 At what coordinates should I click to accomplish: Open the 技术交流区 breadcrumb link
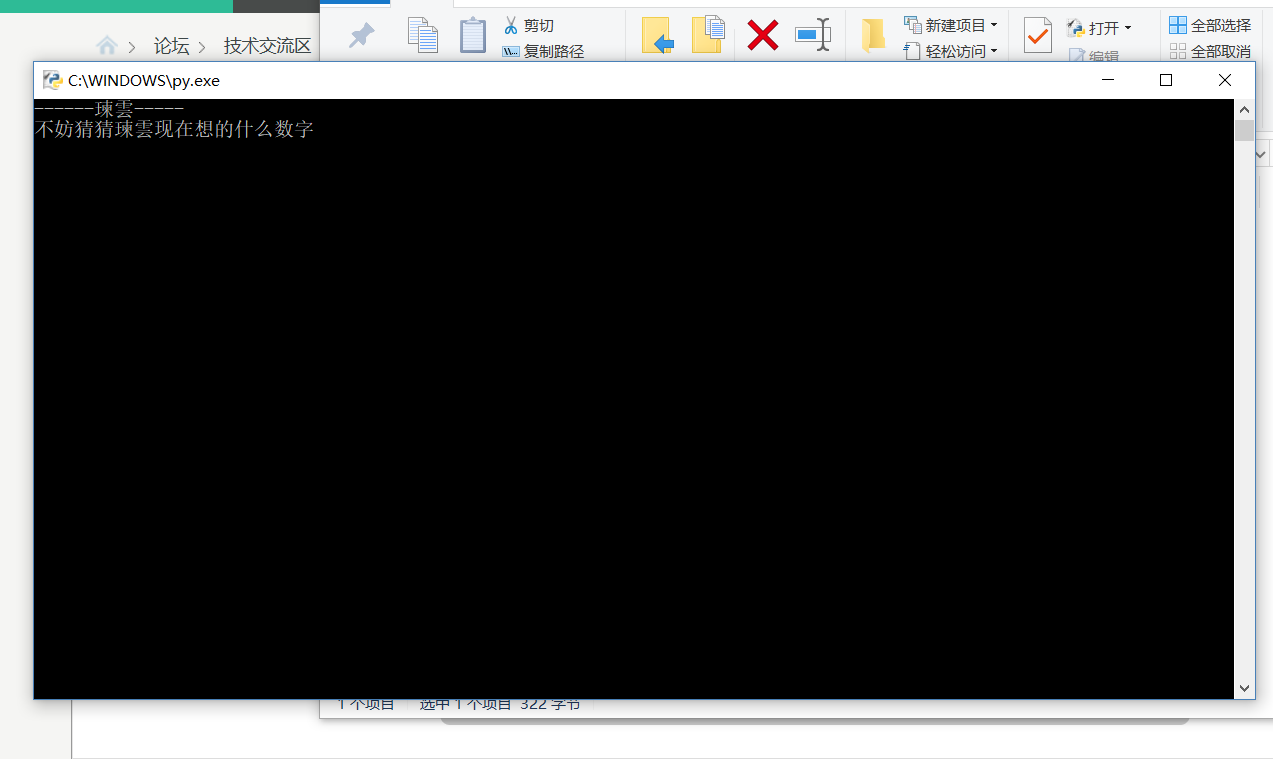point(267,46)
